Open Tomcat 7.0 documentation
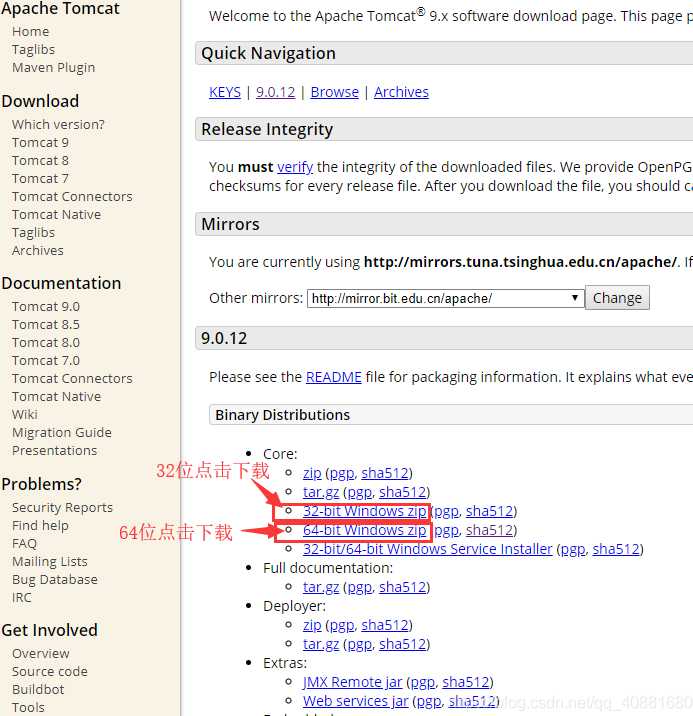The image size is (693, 716). pyautogui.click(x=46, y=361)
